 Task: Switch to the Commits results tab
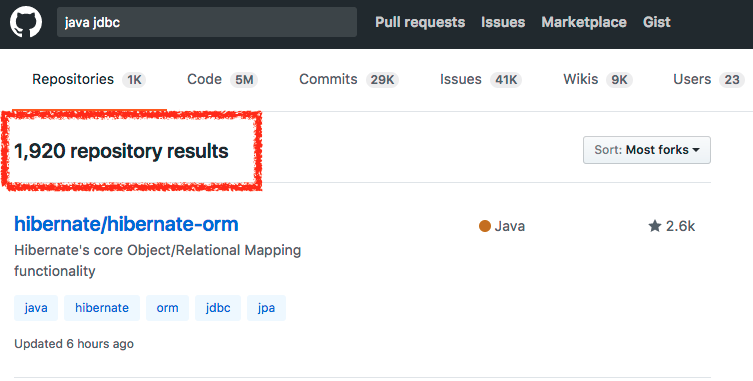(x=349, y=79)
